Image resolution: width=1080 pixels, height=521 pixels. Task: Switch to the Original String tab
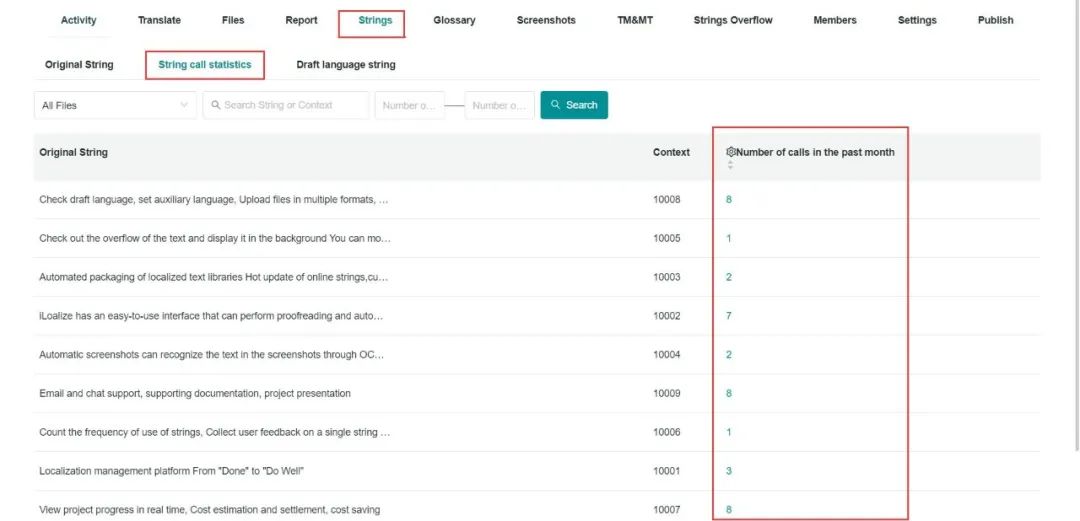coord(79,65)
